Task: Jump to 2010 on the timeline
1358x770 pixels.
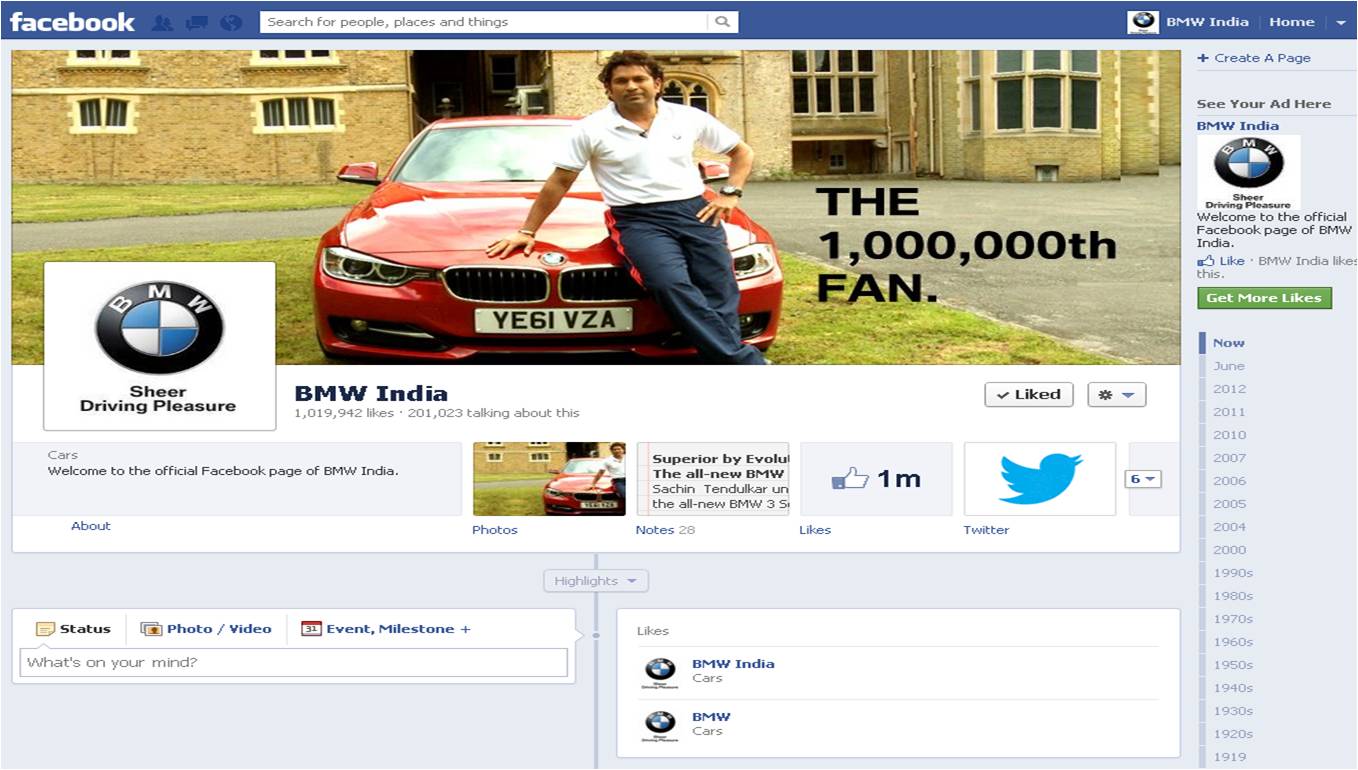Action: 1230,435
